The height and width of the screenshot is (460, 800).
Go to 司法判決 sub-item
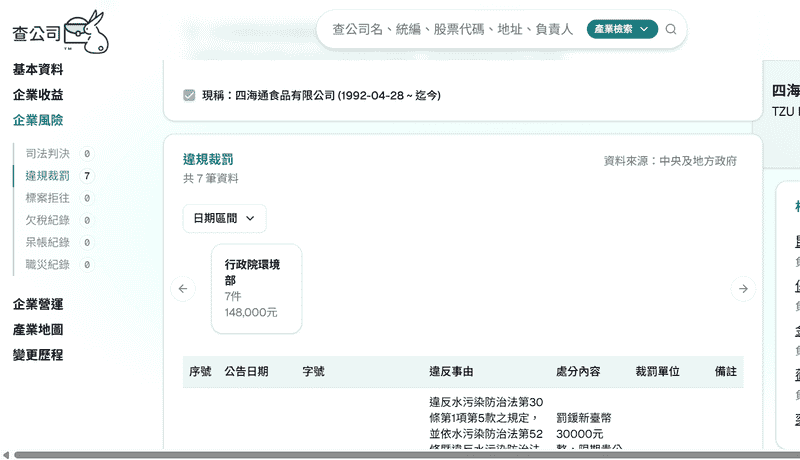pos(47,154)
